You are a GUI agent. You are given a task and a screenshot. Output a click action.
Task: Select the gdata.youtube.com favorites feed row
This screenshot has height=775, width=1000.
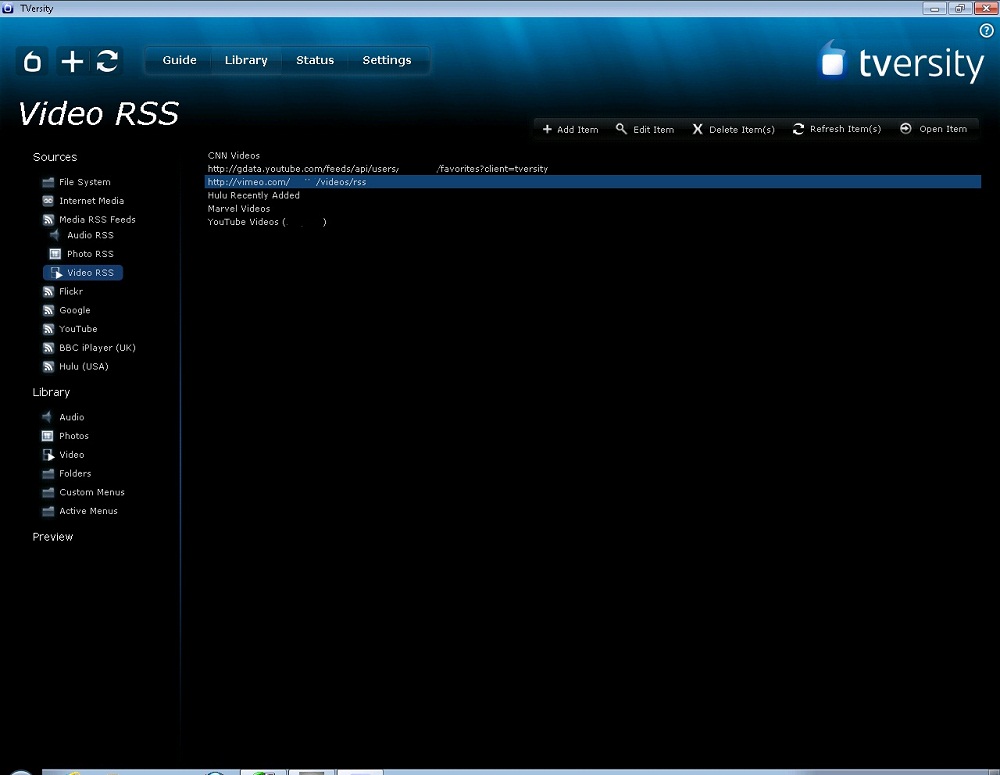pyautogui.click(x=592, y=169)
